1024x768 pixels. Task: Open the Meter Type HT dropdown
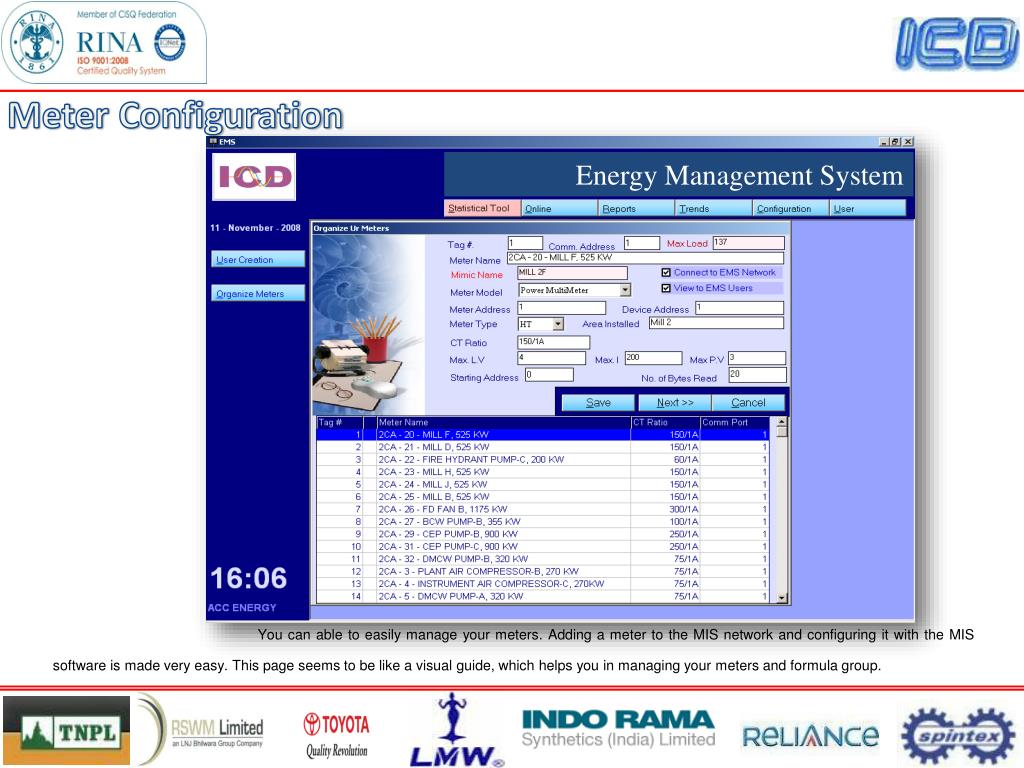coord(558,324)
